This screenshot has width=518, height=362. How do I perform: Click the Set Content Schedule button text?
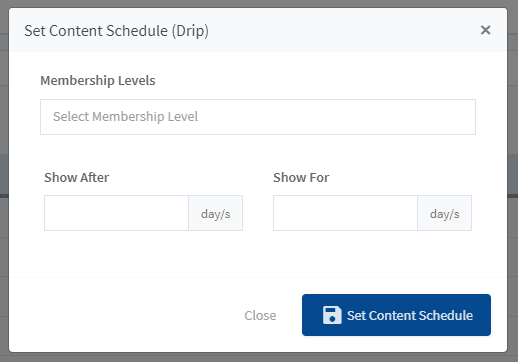410,315
